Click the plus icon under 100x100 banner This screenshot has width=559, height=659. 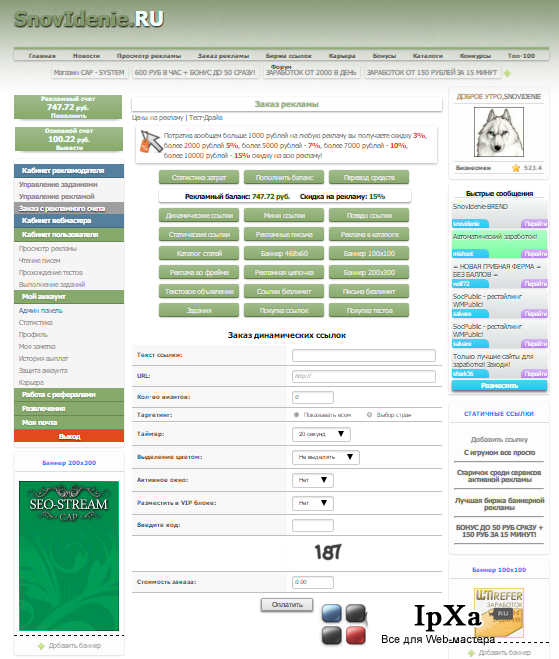[x=471, y=653]
